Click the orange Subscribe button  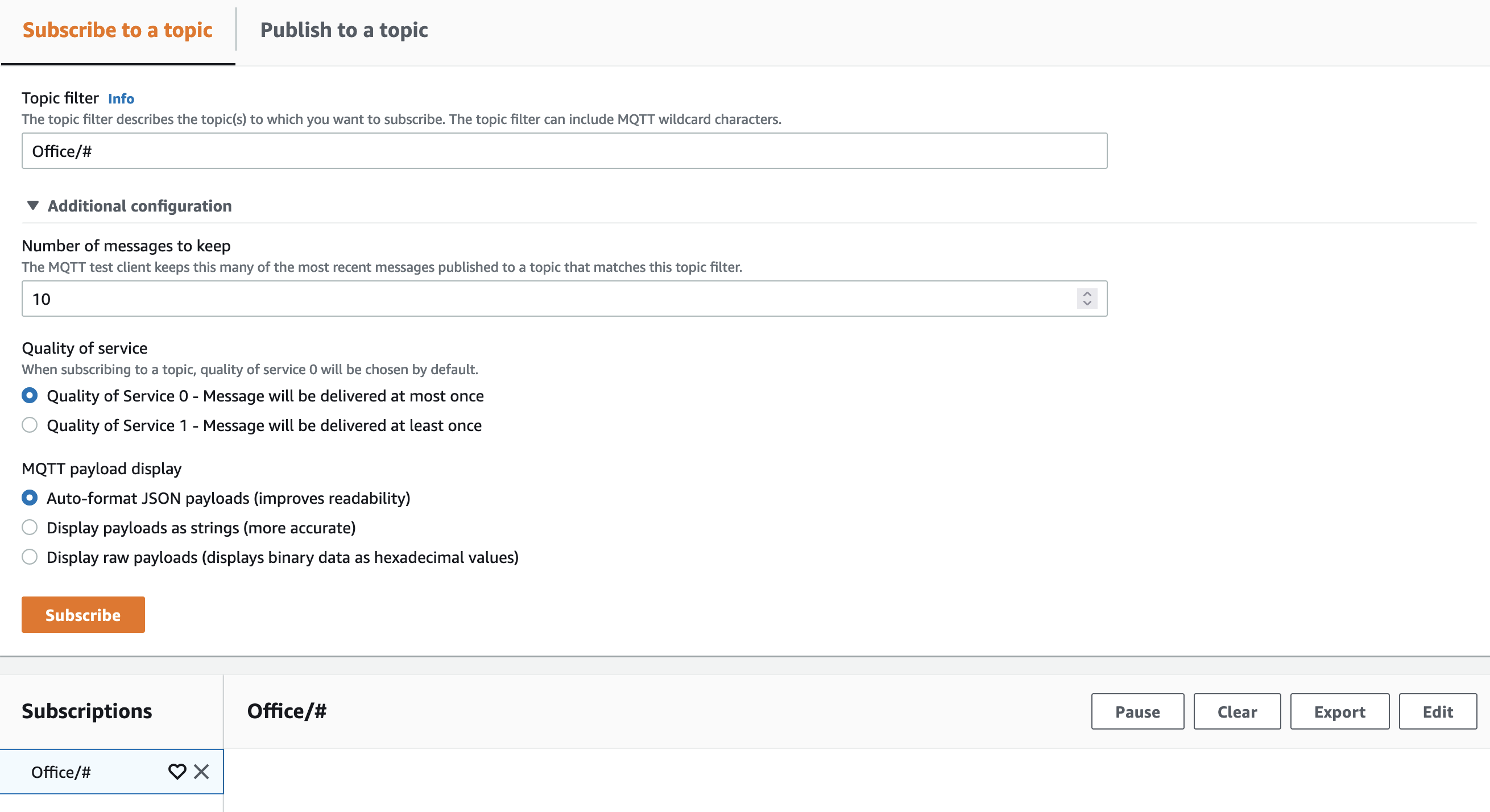(x=83, y=615)
